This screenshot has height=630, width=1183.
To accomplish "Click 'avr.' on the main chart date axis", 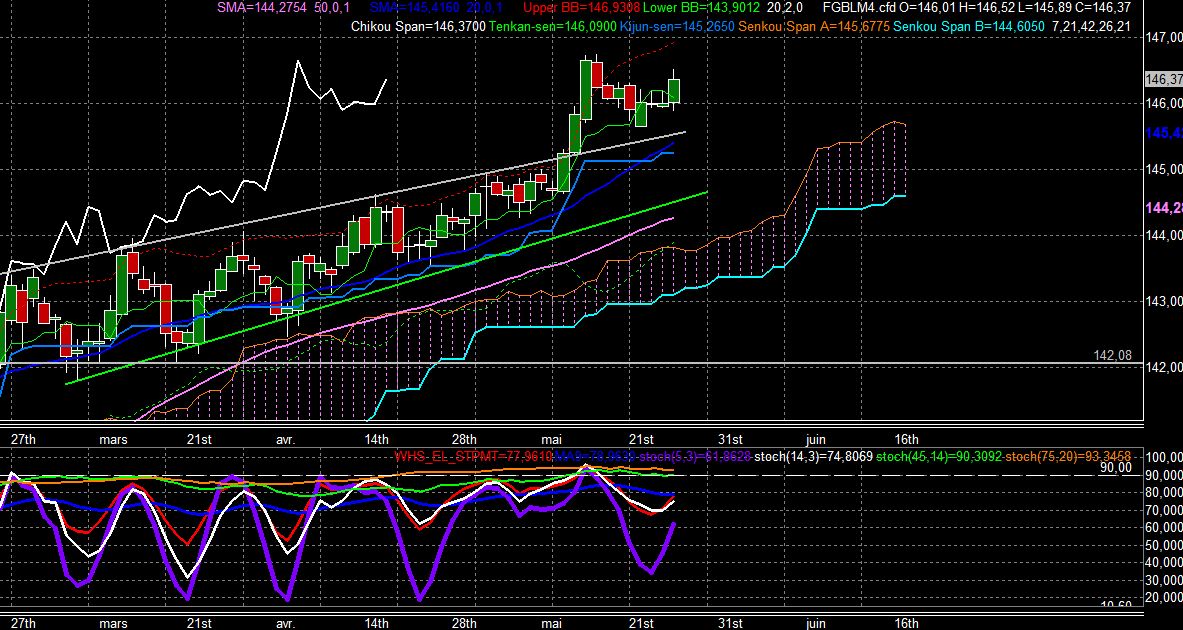I will point(285,440).
